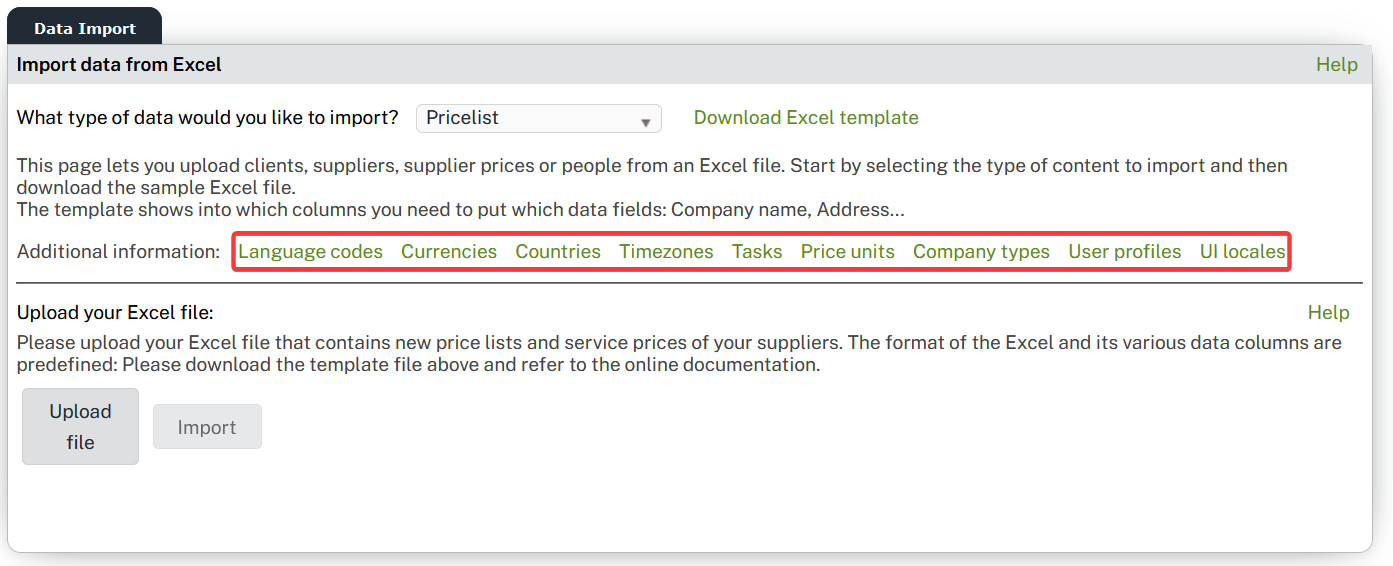Open the Price units link
This screenshot has height=566, width=1393.
coord(847,252)
